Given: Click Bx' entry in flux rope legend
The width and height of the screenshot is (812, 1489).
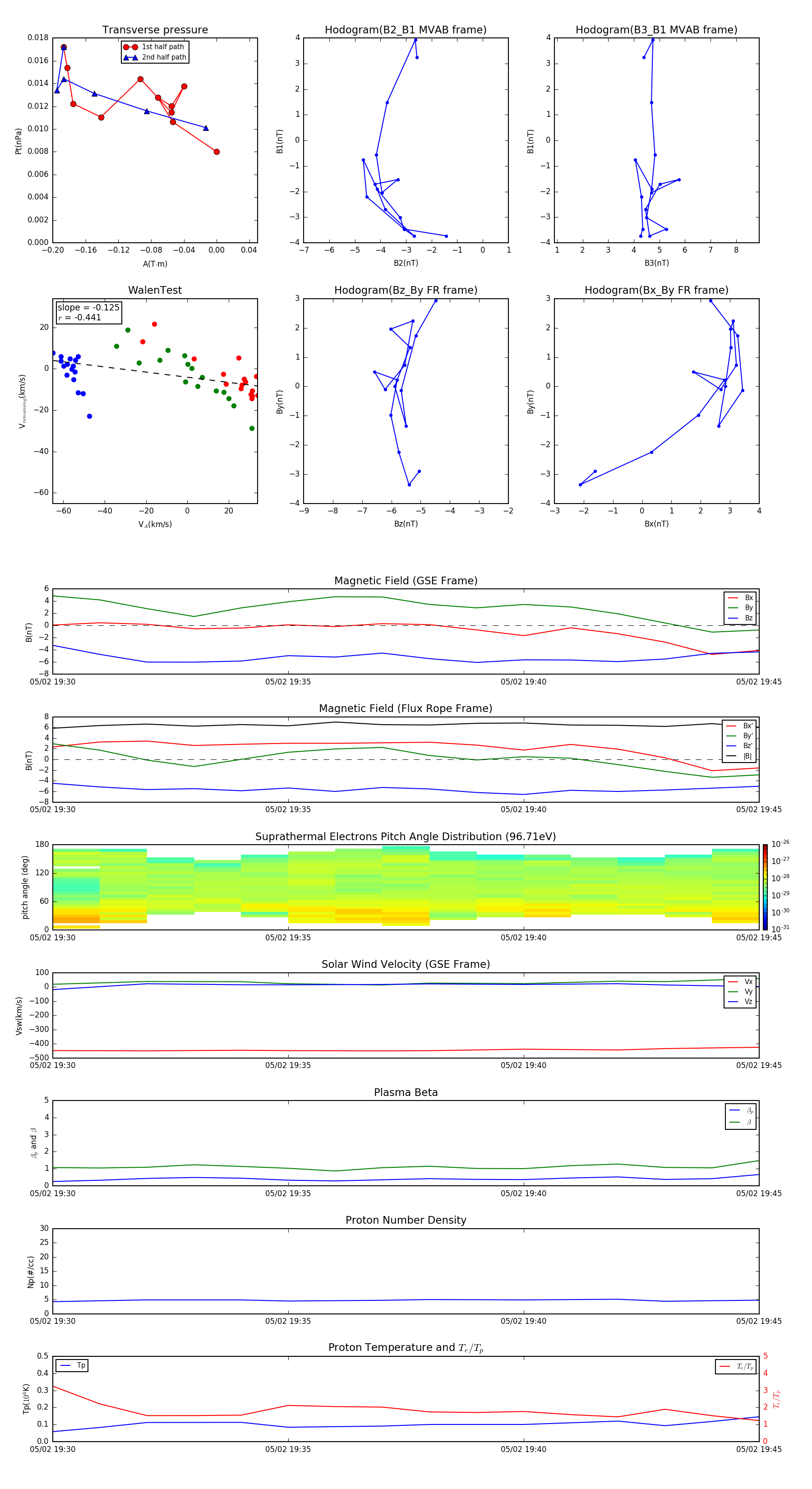Looking at the screenshot, I should coord(740,726).
